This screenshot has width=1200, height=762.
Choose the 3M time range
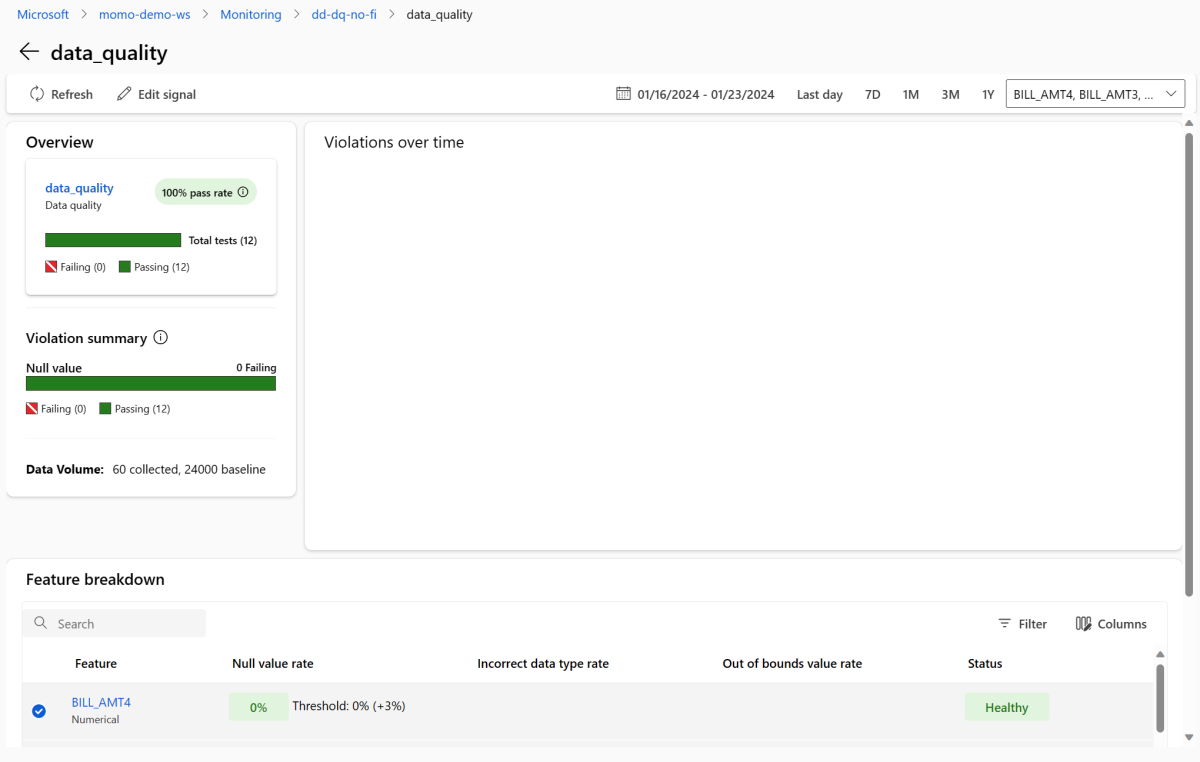click(950, 94)
